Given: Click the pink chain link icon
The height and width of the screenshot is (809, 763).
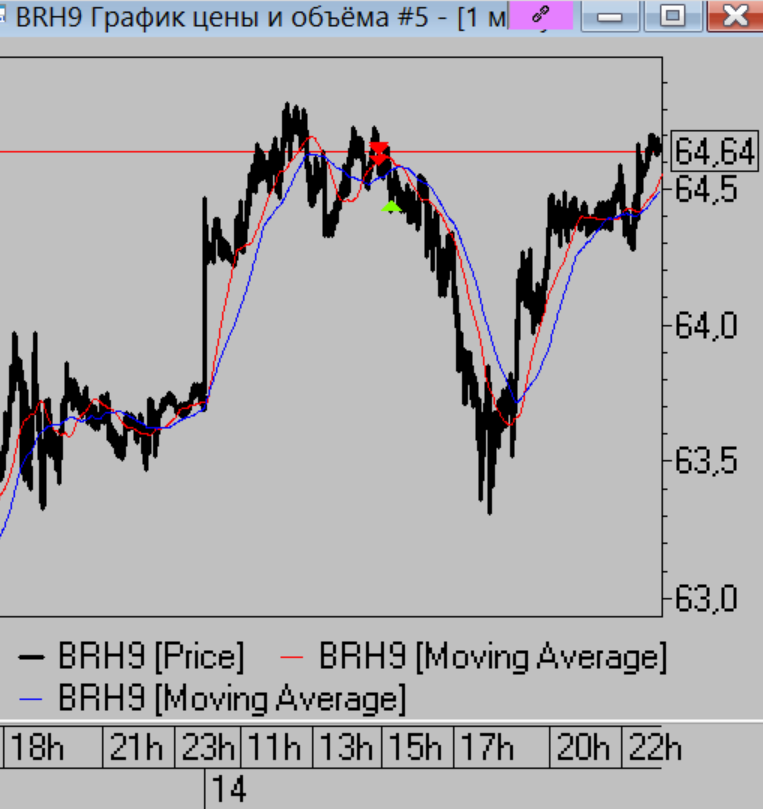Looking at the screenshot, I should 540,15.
